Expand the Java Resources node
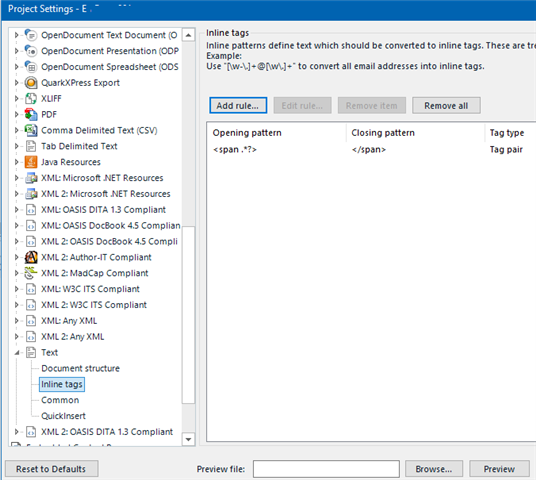 [x=16, y=162]
